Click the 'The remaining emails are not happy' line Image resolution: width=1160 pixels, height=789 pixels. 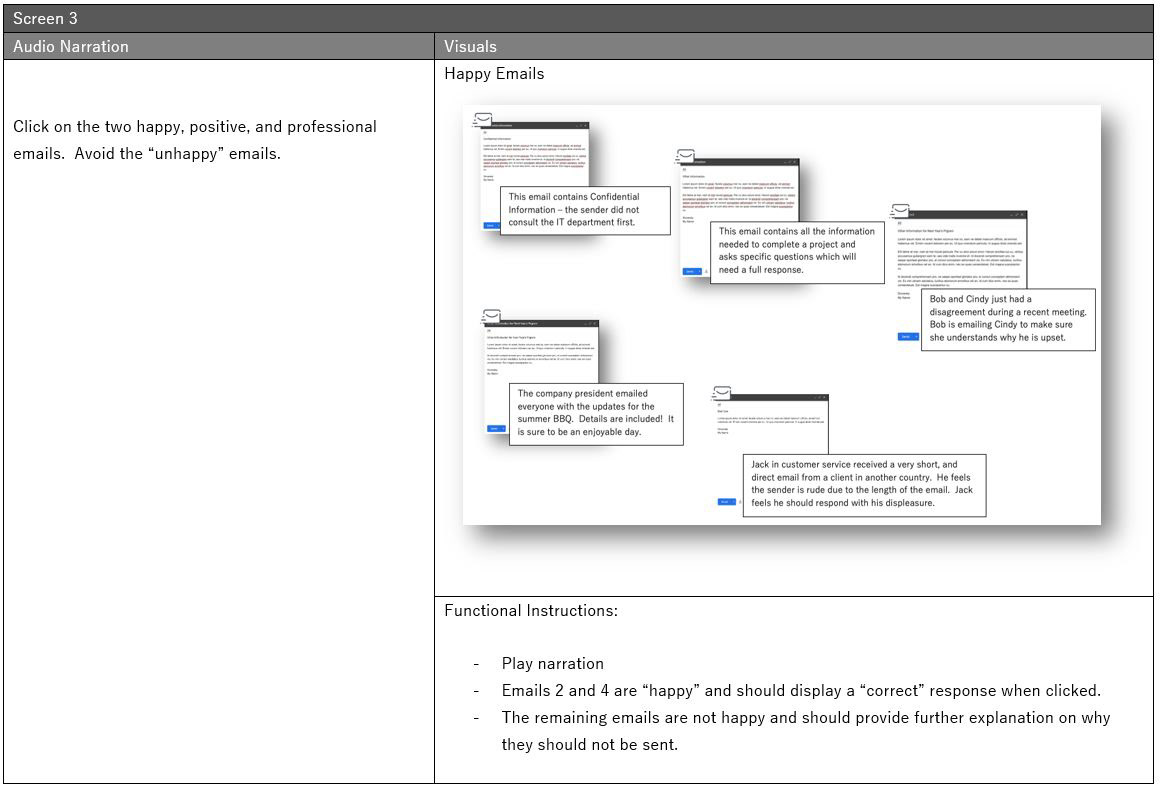[806, 717]
